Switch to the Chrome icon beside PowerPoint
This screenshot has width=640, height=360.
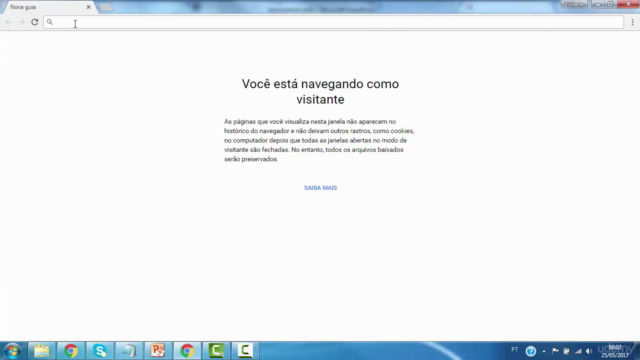(187, 351)
